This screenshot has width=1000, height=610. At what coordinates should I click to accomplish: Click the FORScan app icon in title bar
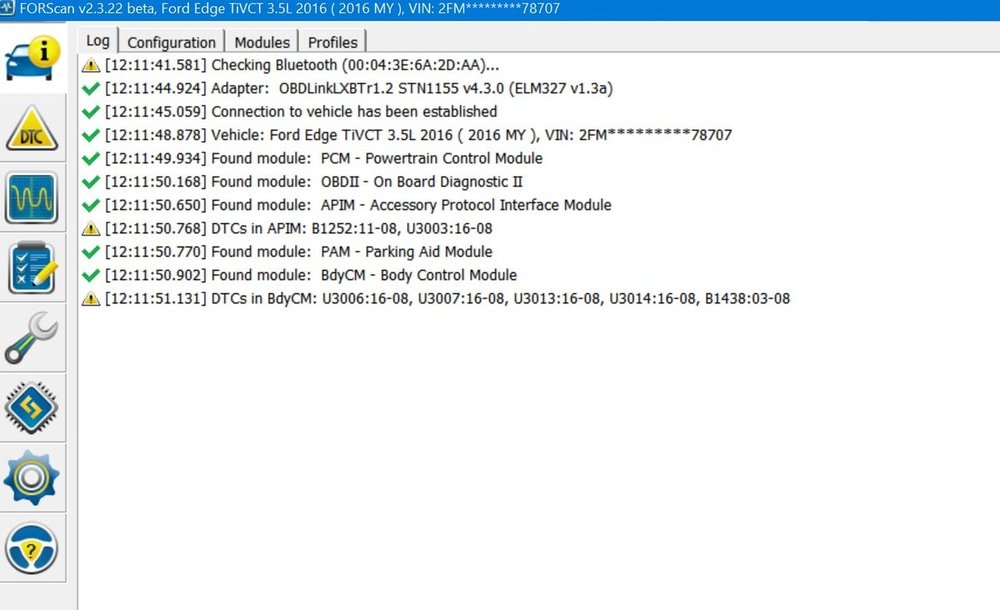pos(9,8)
